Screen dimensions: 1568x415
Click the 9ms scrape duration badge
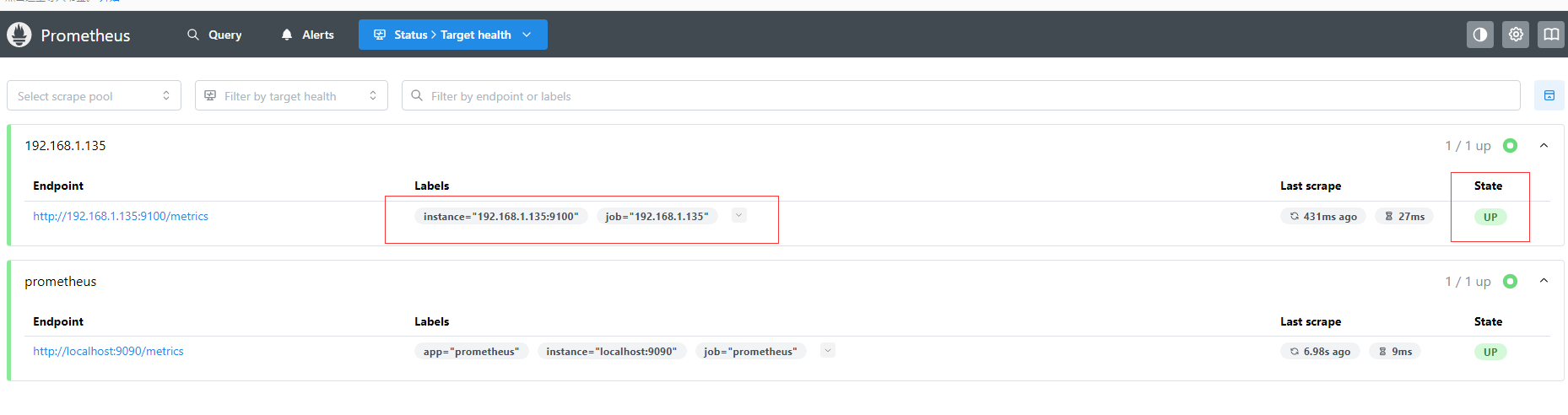tap(1395, 352)
